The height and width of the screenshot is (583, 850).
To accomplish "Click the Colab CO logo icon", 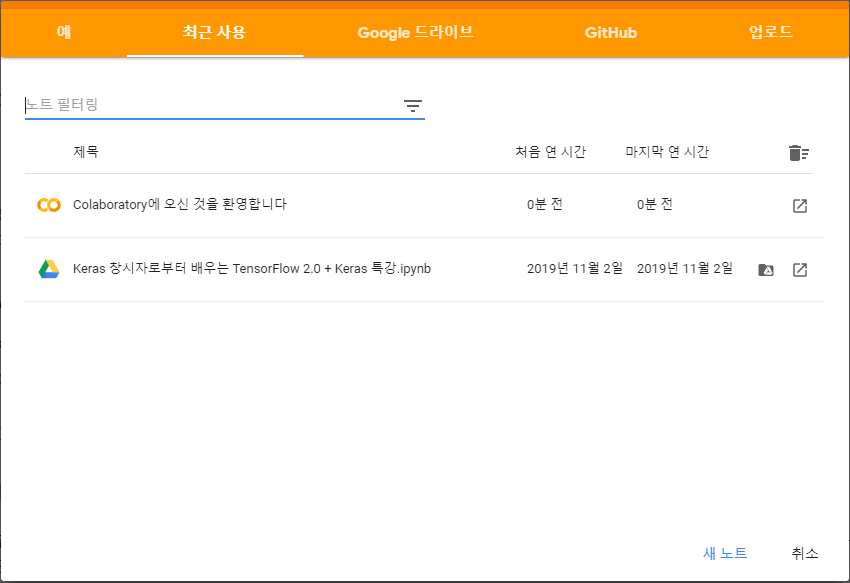I will coord(49,205).
